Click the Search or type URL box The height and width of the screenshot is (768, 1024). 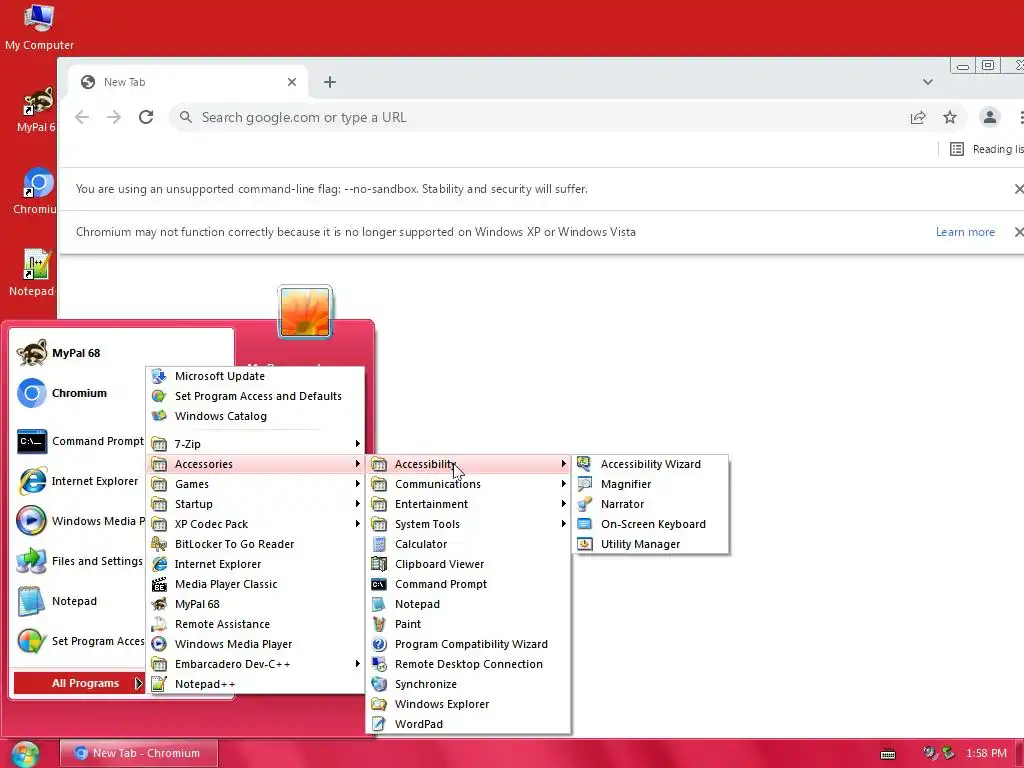[x=536, y=117]
